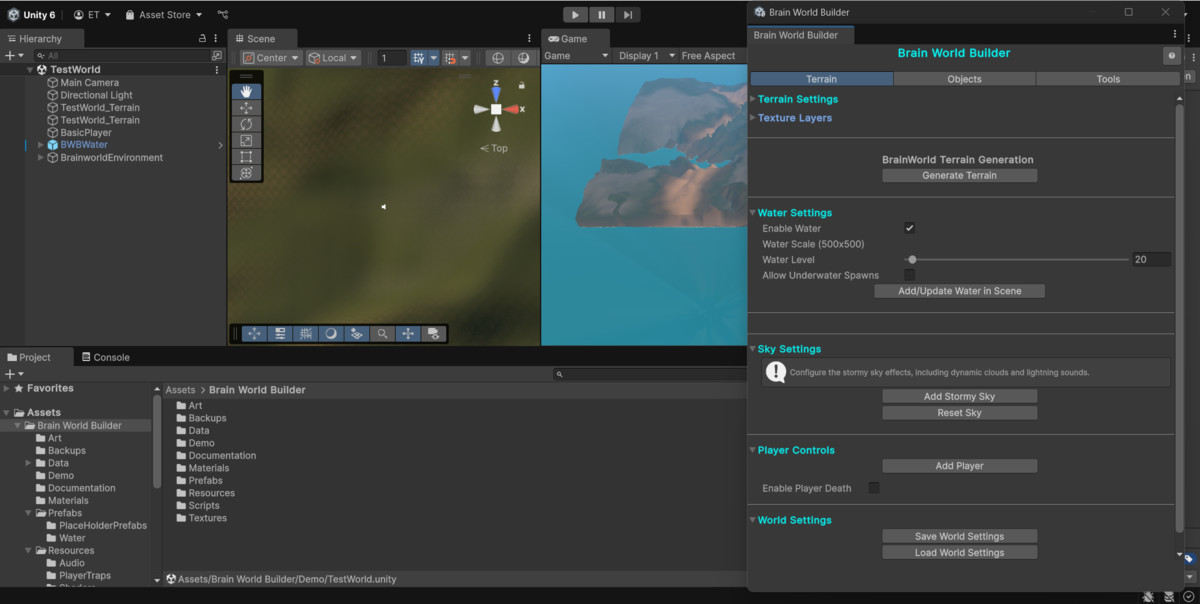Play the game with Play button
Viewport: 1200px width, 604px height.
(575, 15)
